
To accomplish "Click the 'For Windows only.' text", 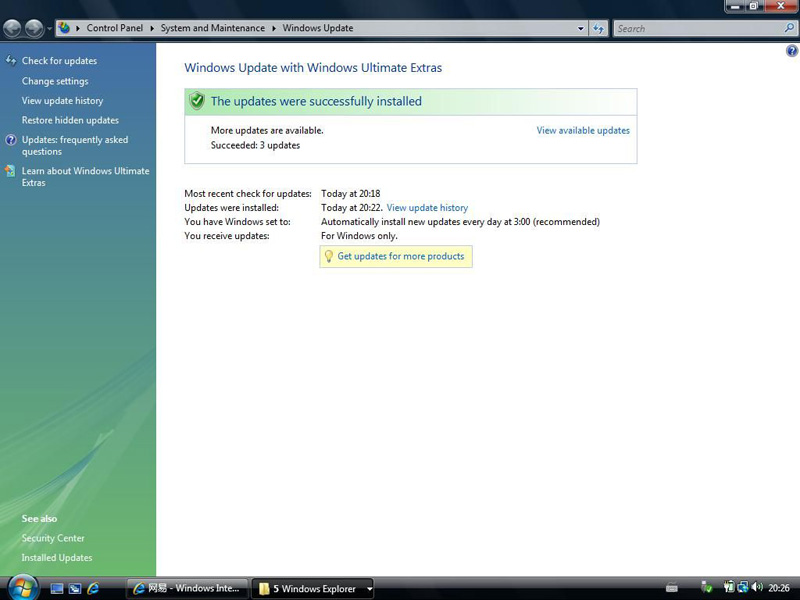I will click(x=359, y=236).
